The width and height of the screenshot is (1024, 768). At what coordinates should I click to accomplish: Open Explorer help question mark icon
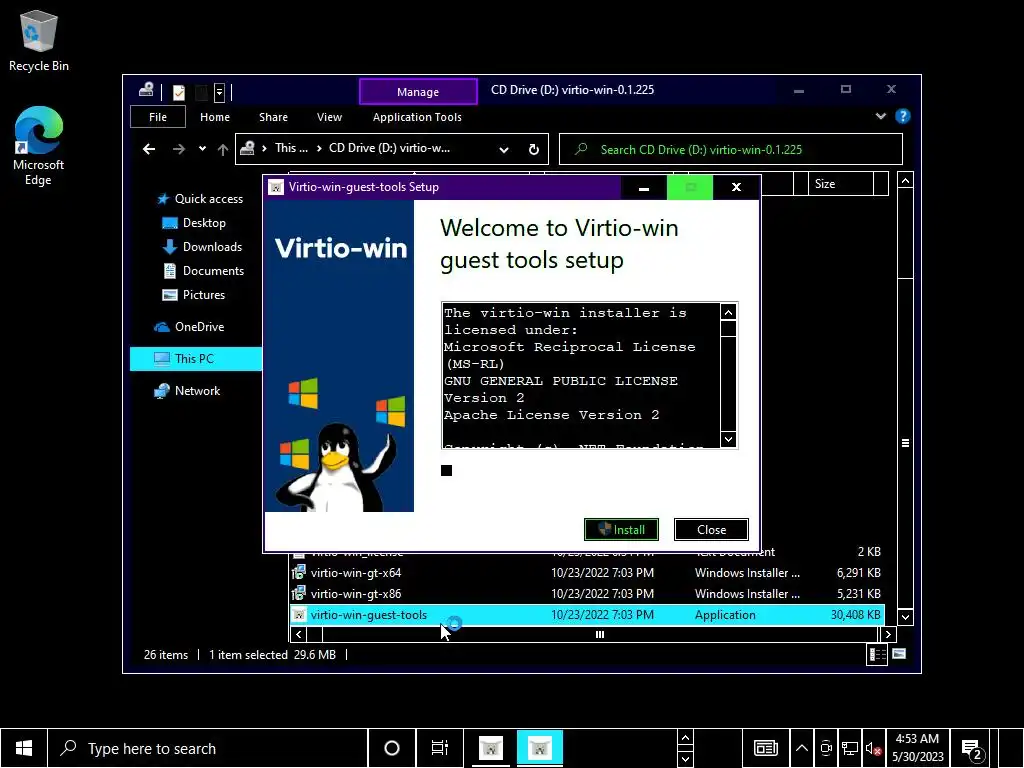click(903, 116)
